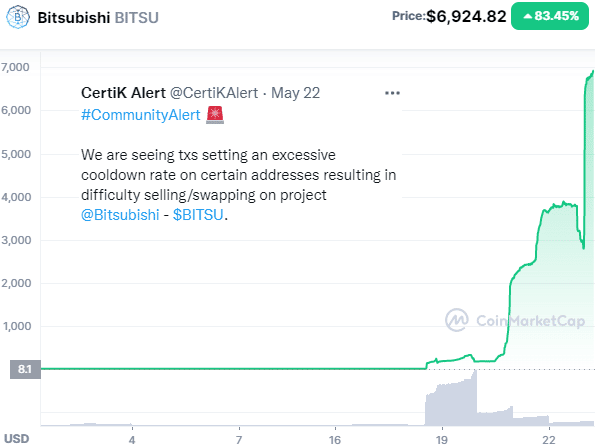Screen dimensions: 596x447
Task: Click the red siren alert emoji
Action: (215, 115)
